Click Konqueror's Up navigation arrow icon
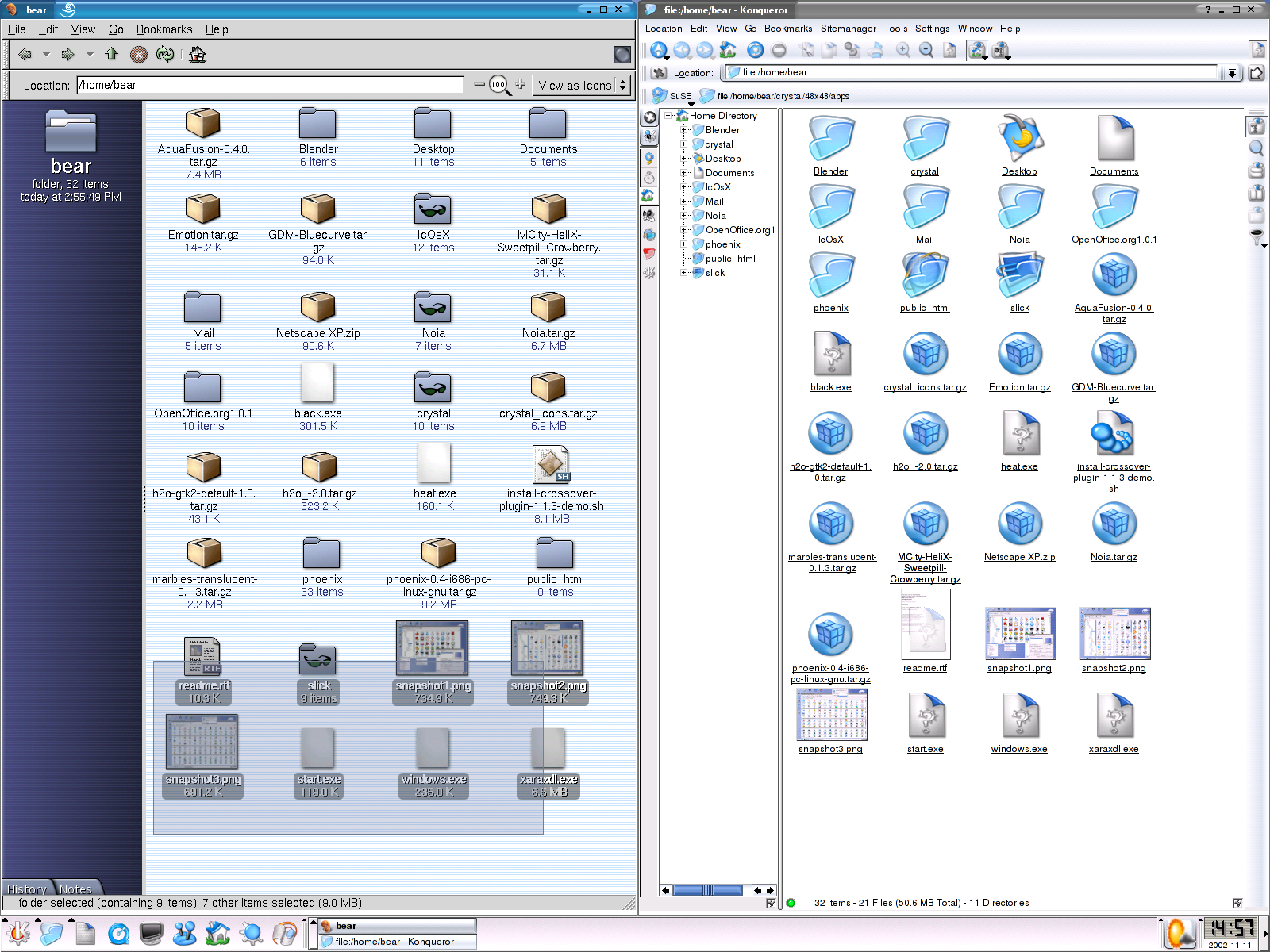Image resolution: width=1270 pixels, height=952 pixels. coord(658,50)
